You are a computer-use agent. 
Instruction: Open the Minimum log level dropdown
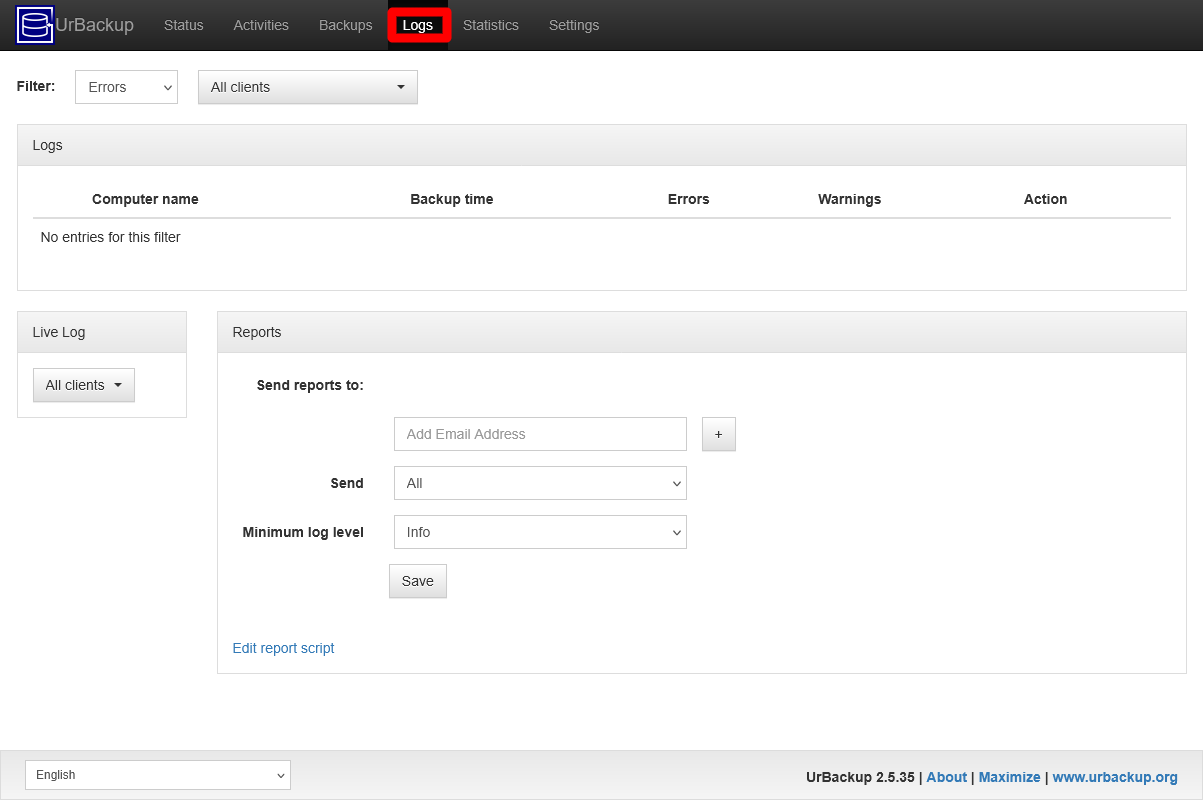(x=540, y=532)
